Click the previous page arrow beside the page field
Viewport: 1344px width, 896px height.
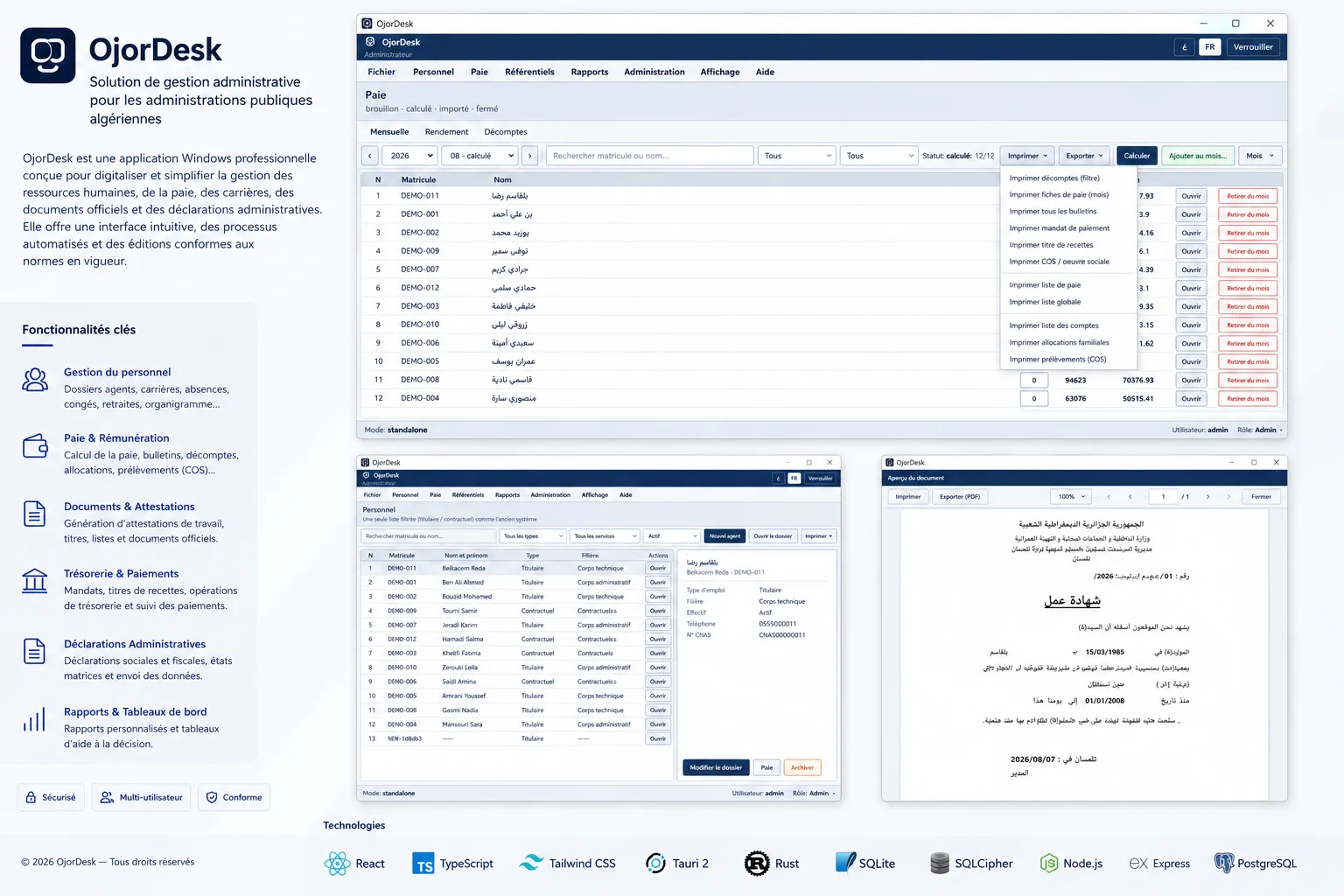[1130, 496]
